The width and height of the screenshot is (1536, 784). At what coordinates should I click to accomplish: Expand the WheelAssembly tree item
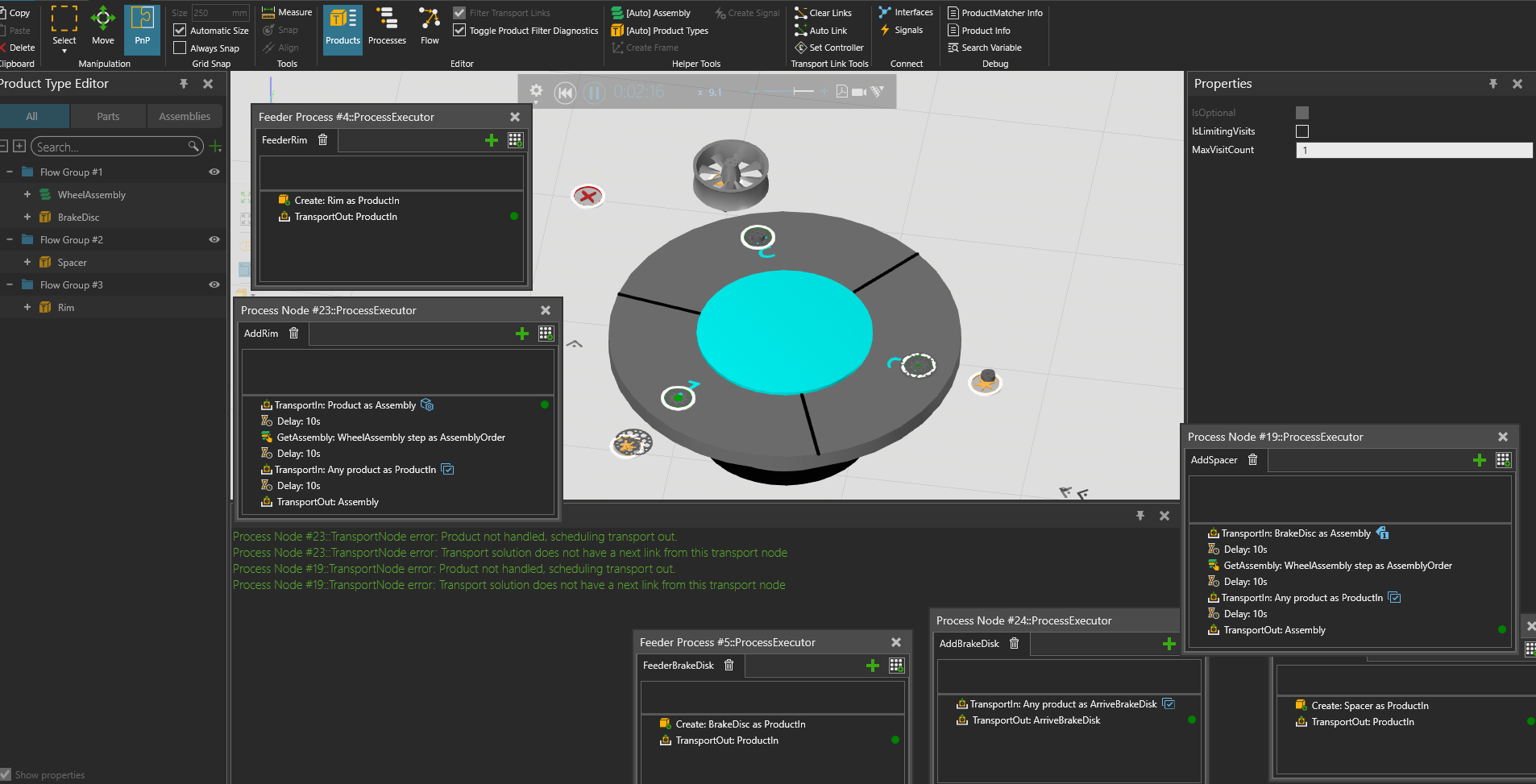coord(27,195)
